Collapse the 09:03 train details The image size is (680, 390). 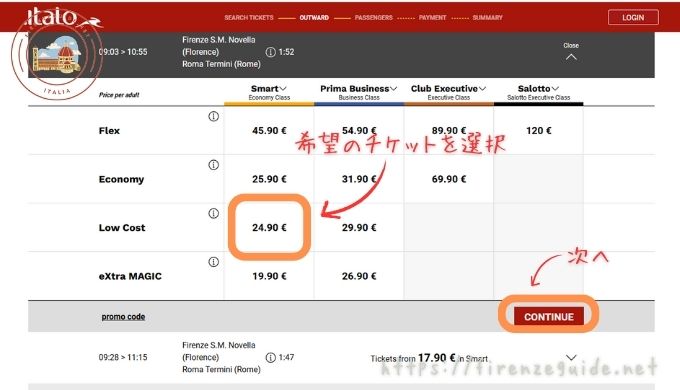571,52
